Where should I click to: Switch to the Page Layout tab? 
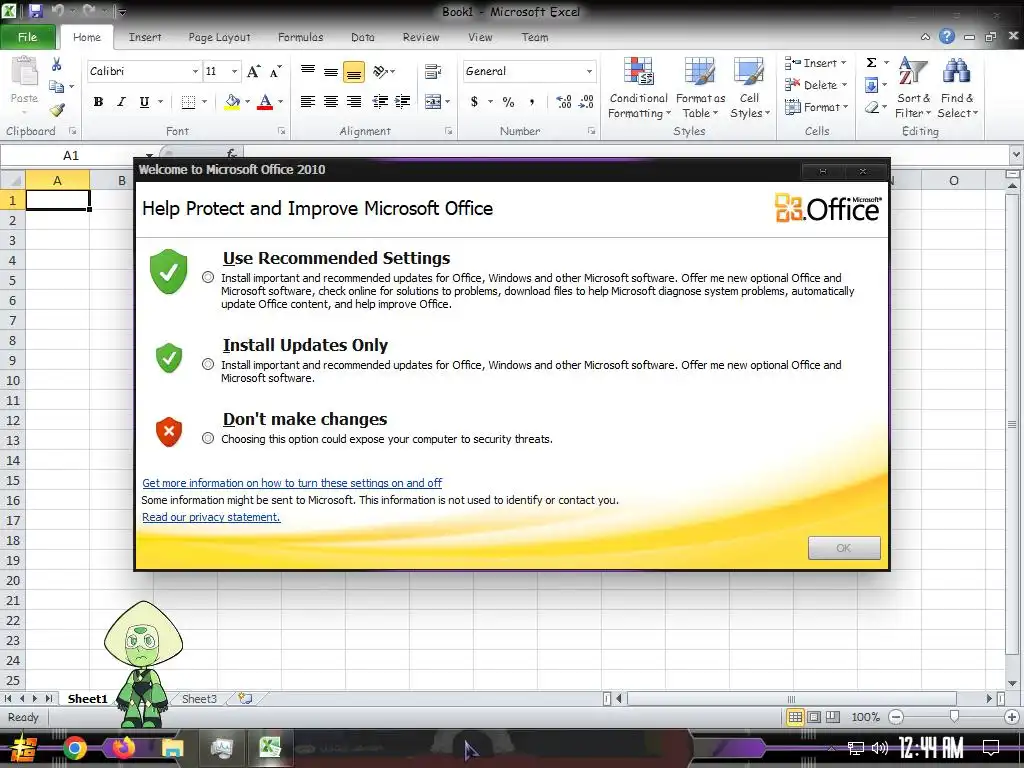(x=219, y=37)
